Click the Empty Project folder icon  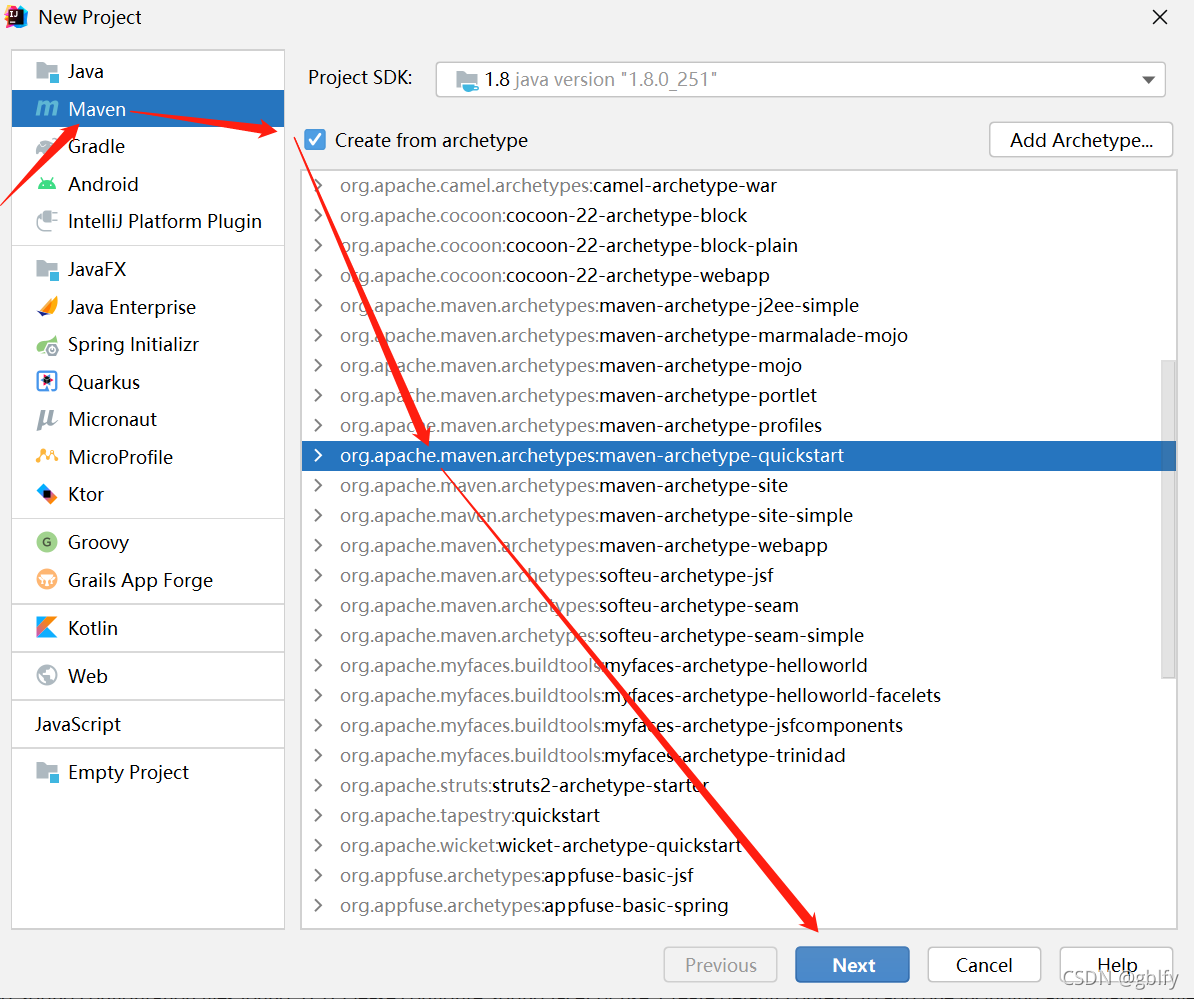[47, 772]
